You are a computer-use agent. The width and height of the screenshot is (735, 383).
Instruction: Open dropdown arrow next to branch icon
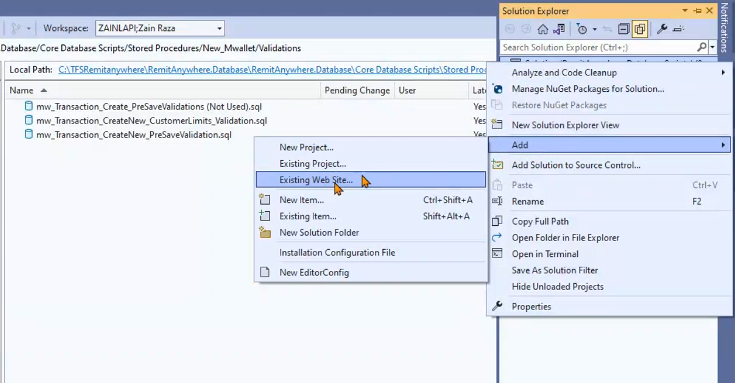coord(29,29)
